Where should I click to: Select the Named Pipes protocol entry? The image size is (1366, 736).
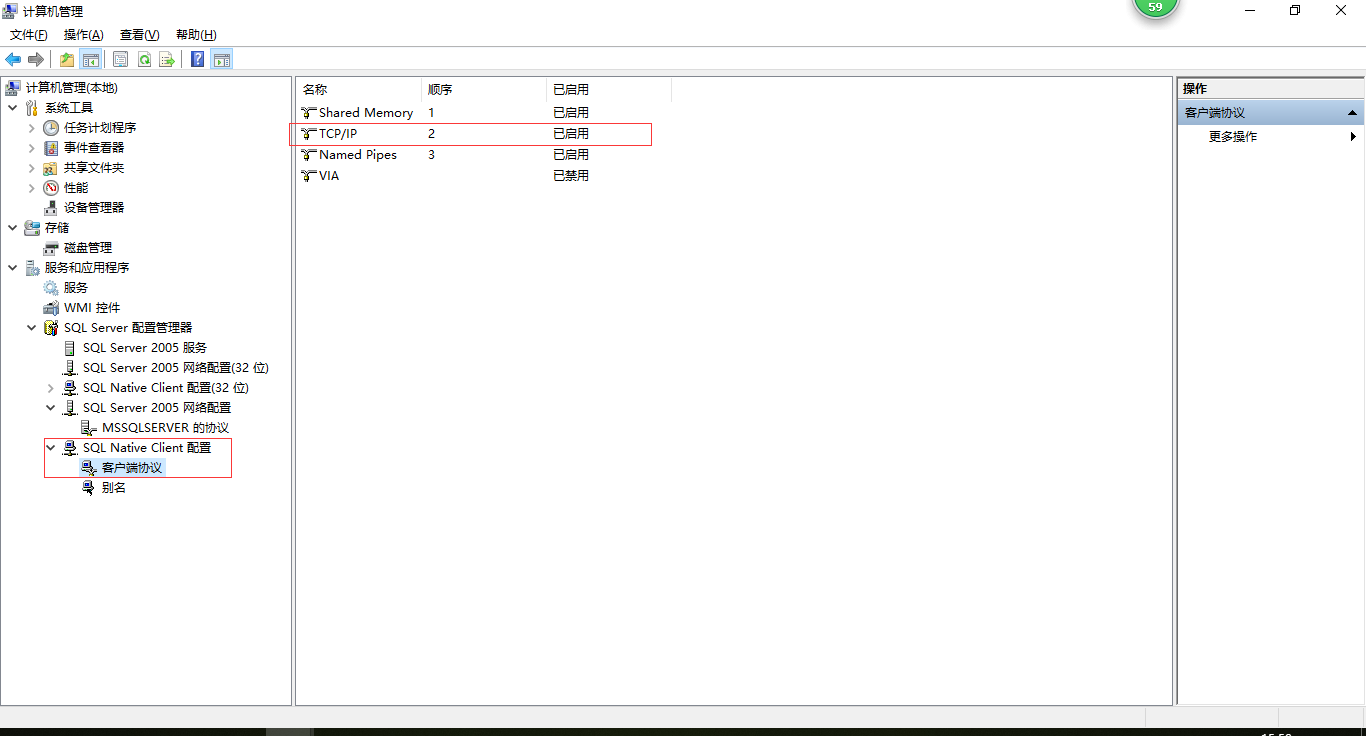(x=355, y=154)
